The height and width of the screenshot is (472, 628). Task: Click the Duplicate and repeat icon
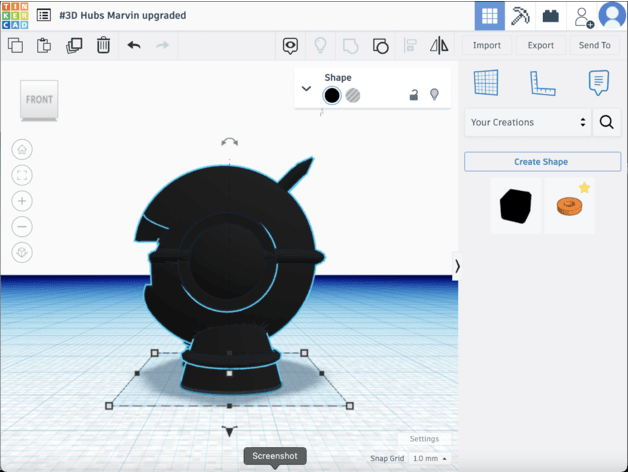click(74, 45)
